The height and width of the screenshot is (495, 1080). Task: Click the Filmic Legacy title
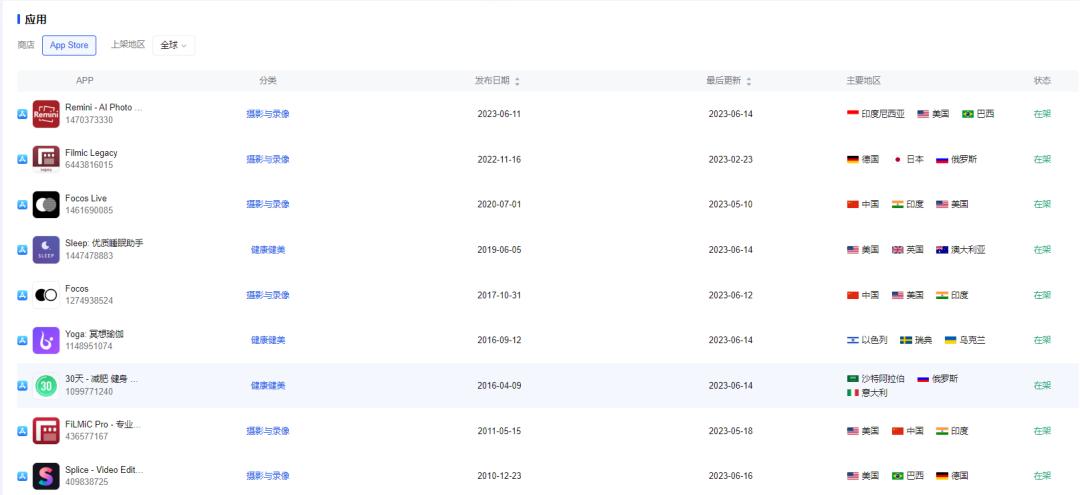pos(92,153)
